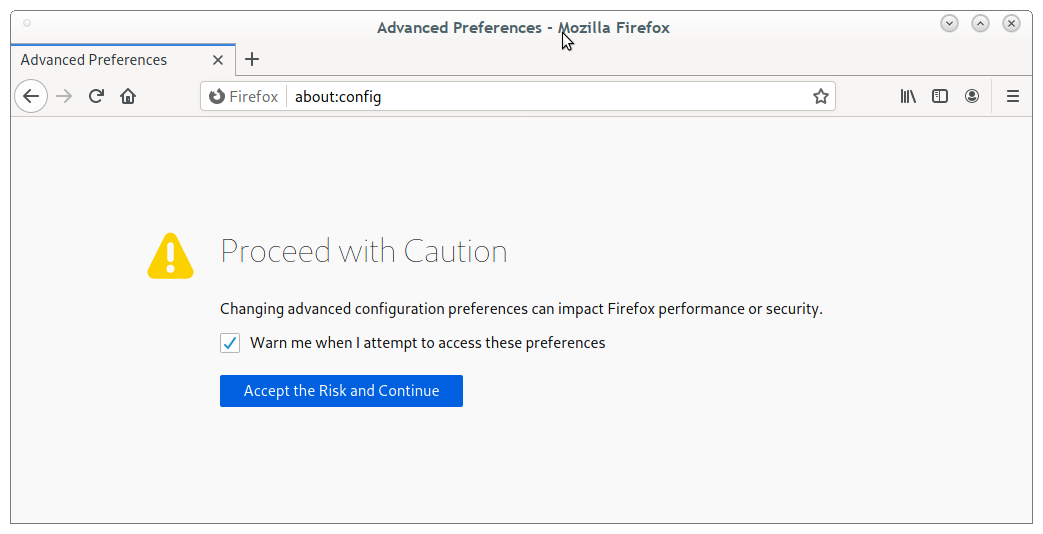
Task: Reload the current page
Action: click(x=96, y=96)
